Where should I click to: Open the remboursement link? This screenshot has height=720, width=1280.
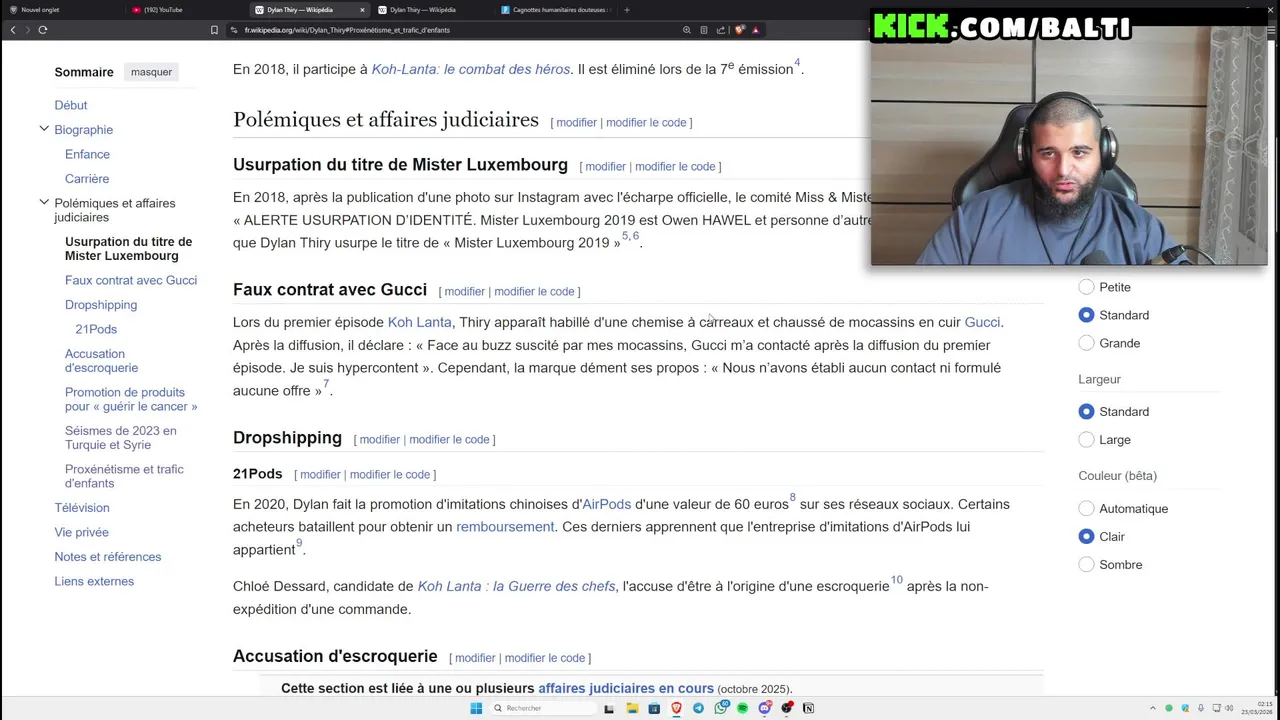click(505, 527)
